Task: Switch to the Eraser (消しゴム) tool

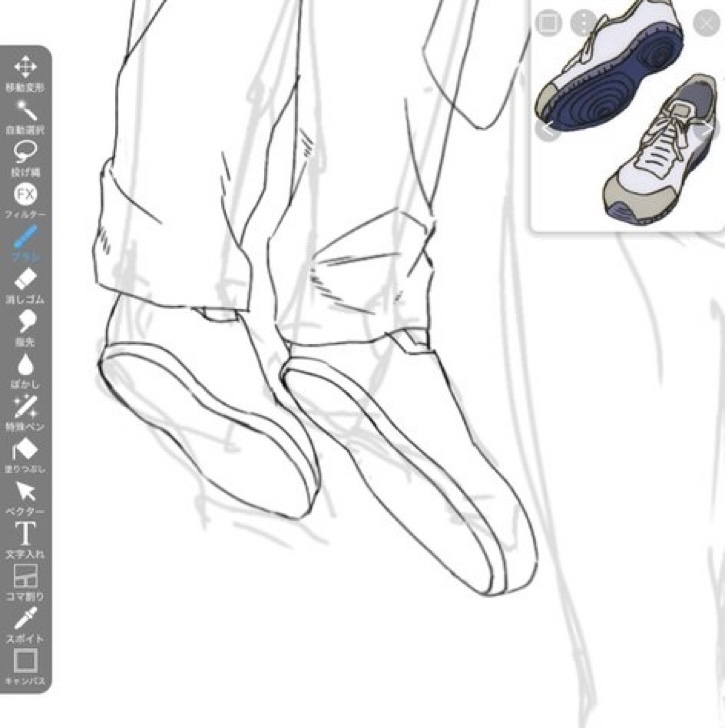Action: coord(25,280)
